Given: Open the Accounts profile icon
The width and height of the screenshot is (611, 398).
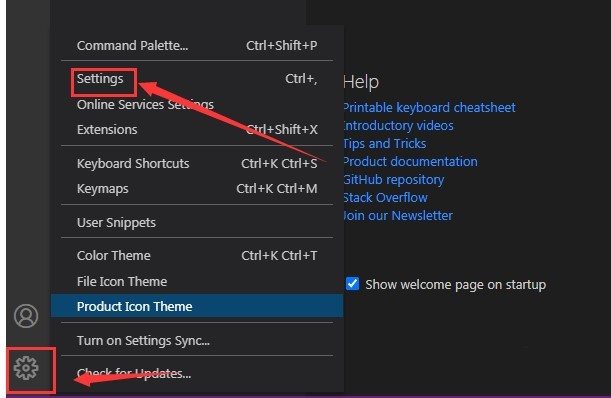Looking at the screenshot, I should click(x=26, y=315).
